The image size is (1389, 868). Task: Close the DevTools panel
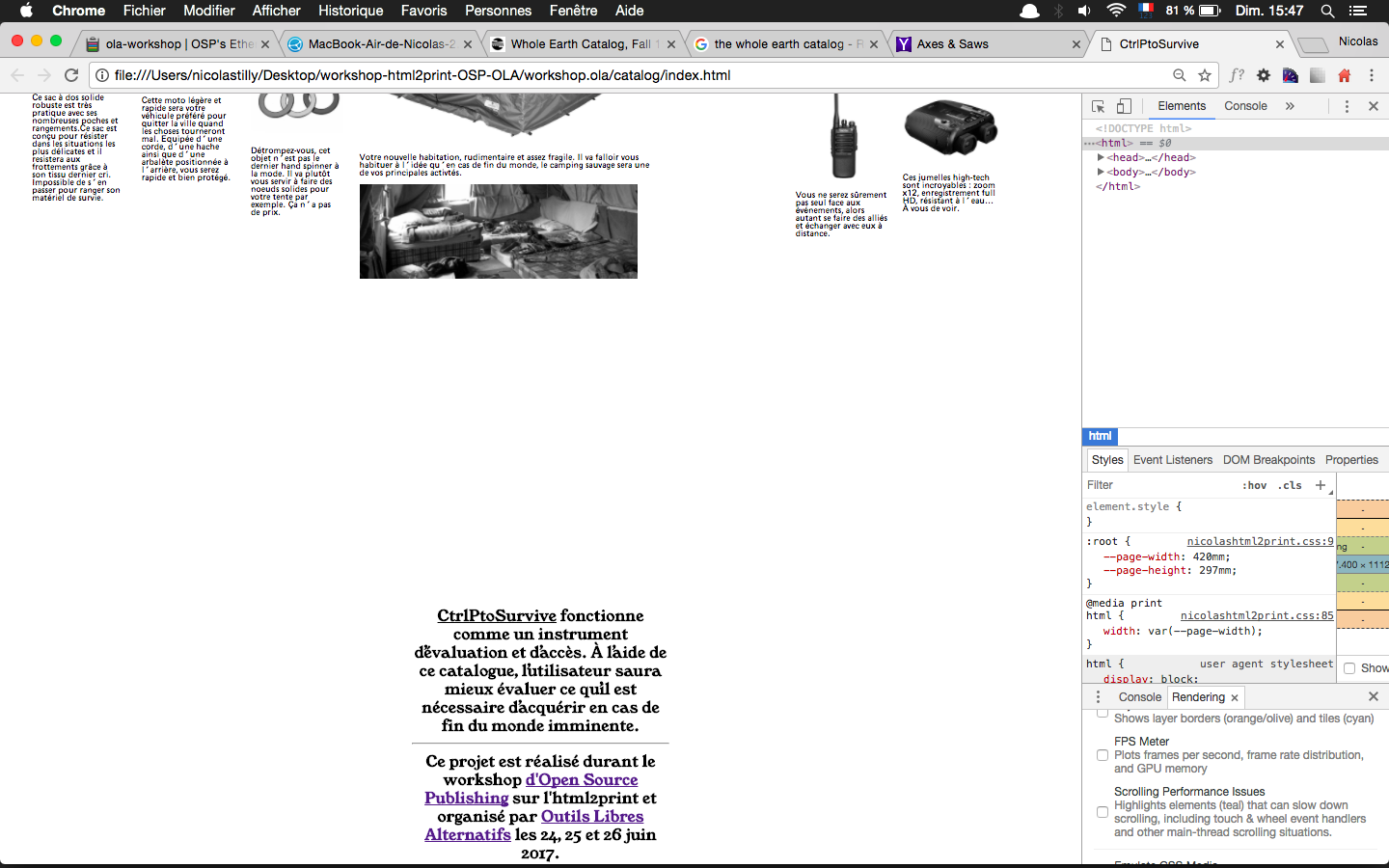pos(1374,106)
